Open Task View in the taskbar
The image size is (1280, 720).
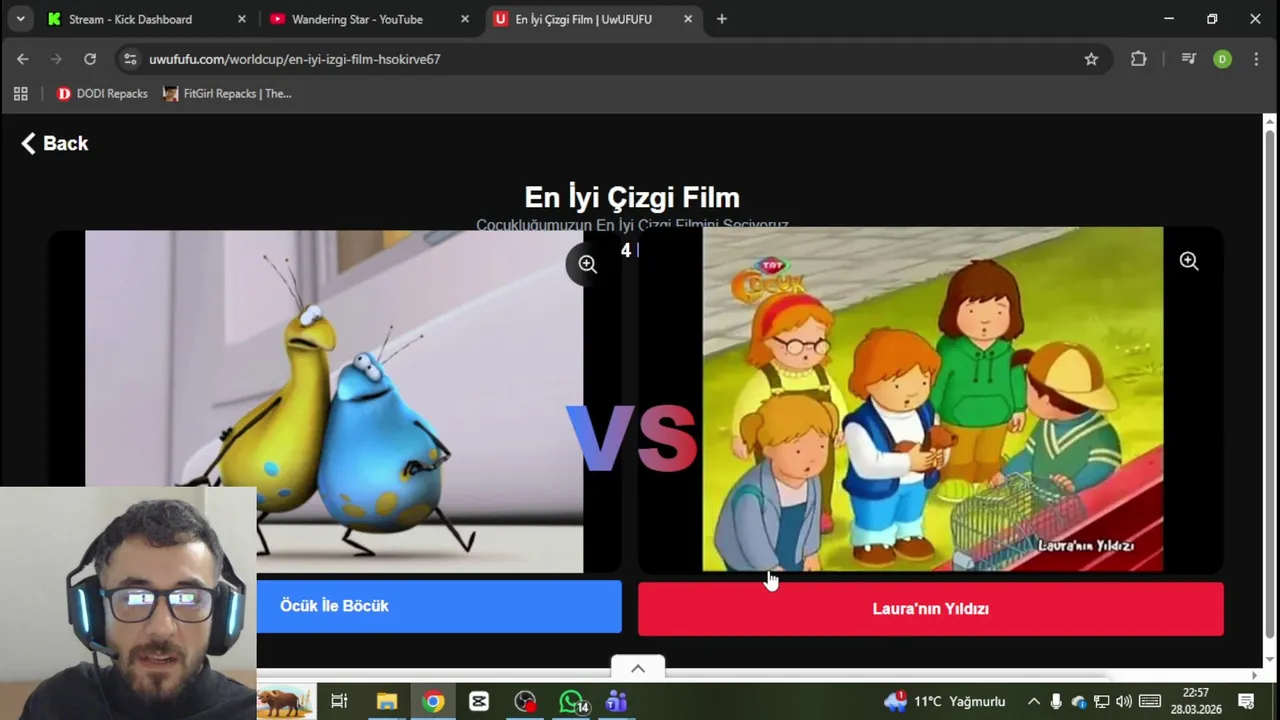coord(339,702)
